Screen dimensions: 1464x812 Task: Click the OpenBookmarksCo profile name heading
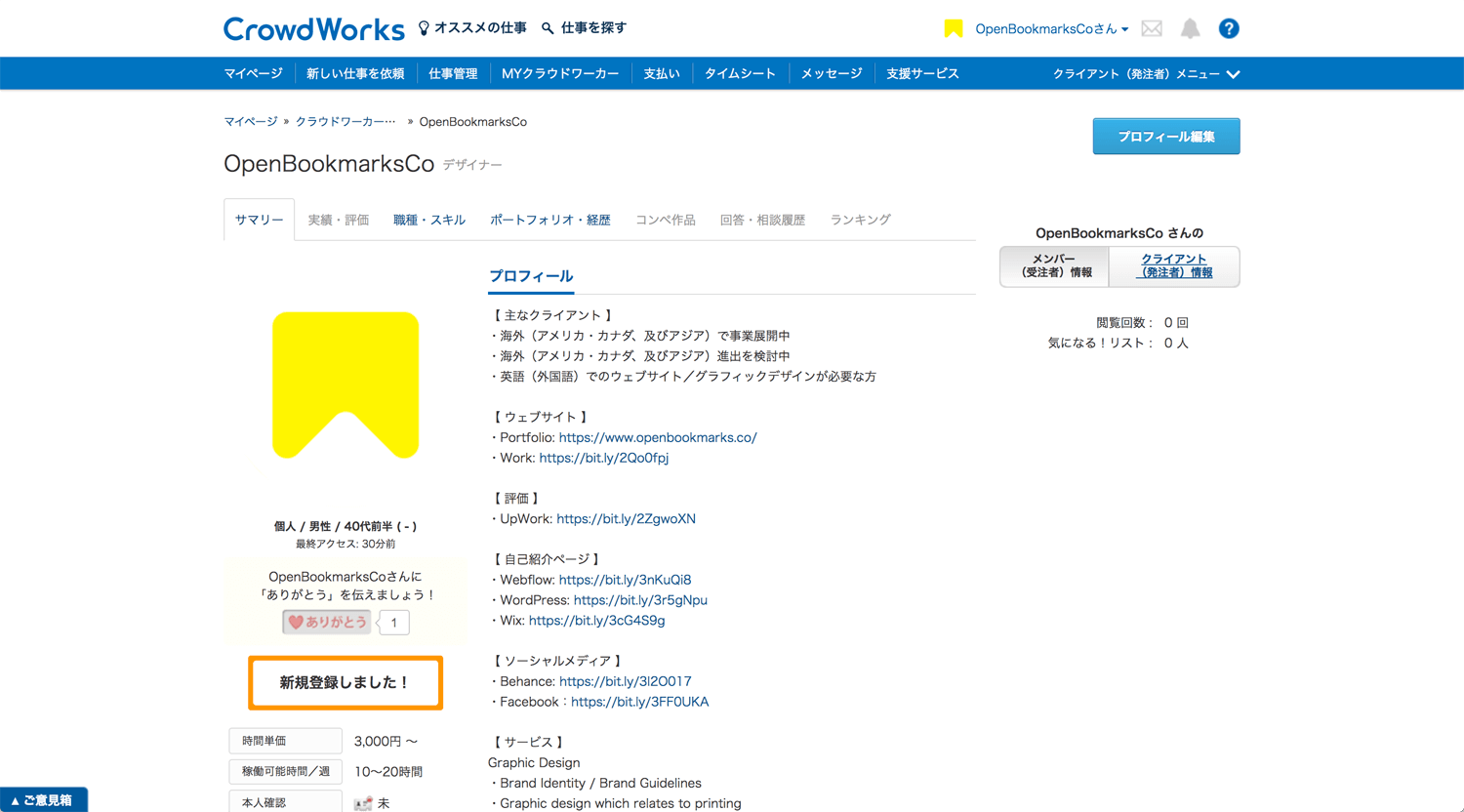[x=329, y=164]
